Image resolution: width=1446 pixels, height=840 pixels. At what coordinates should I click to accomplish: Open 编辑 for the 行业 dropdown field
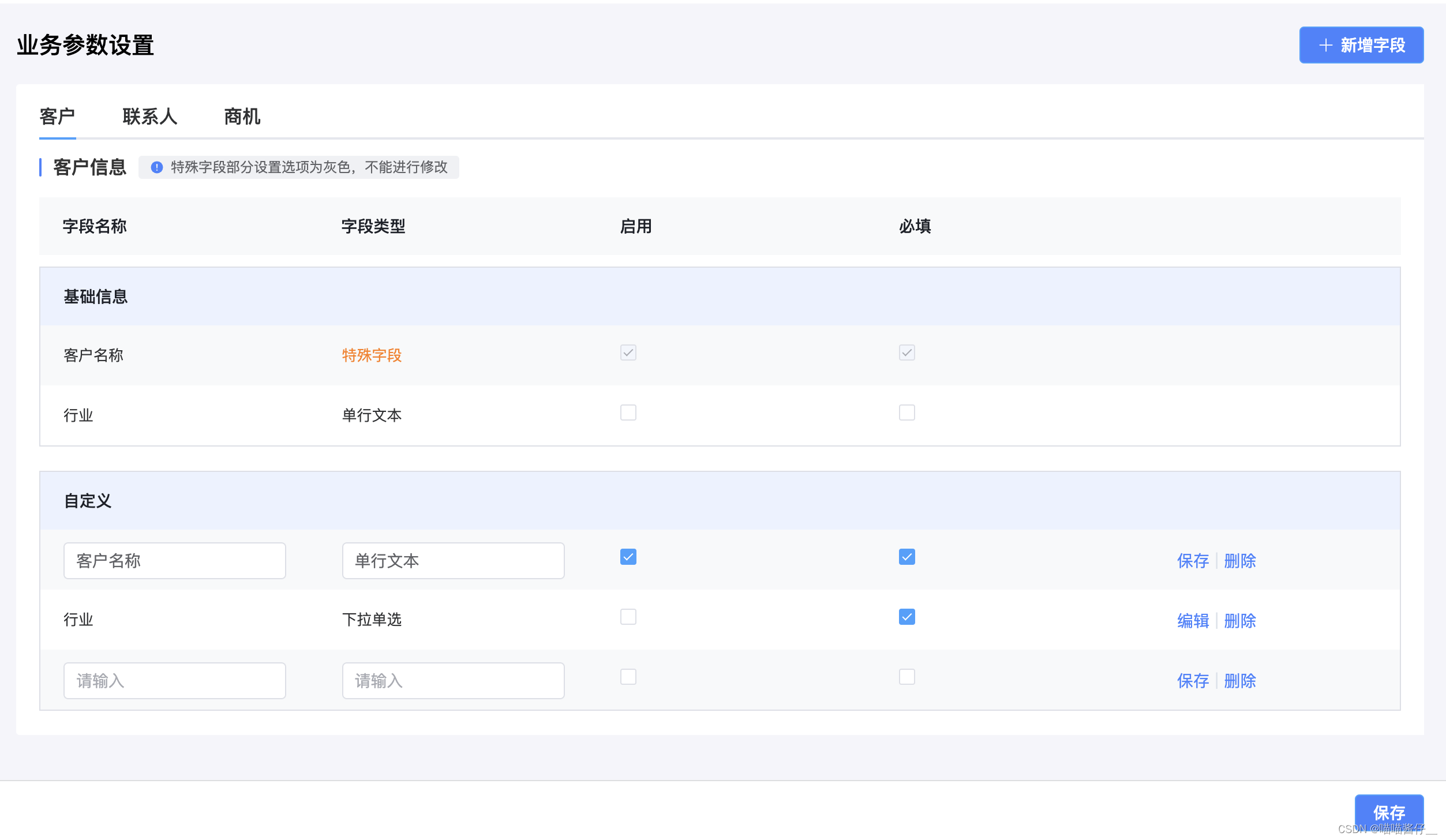pyautogui.click(x=1192, y=620)
